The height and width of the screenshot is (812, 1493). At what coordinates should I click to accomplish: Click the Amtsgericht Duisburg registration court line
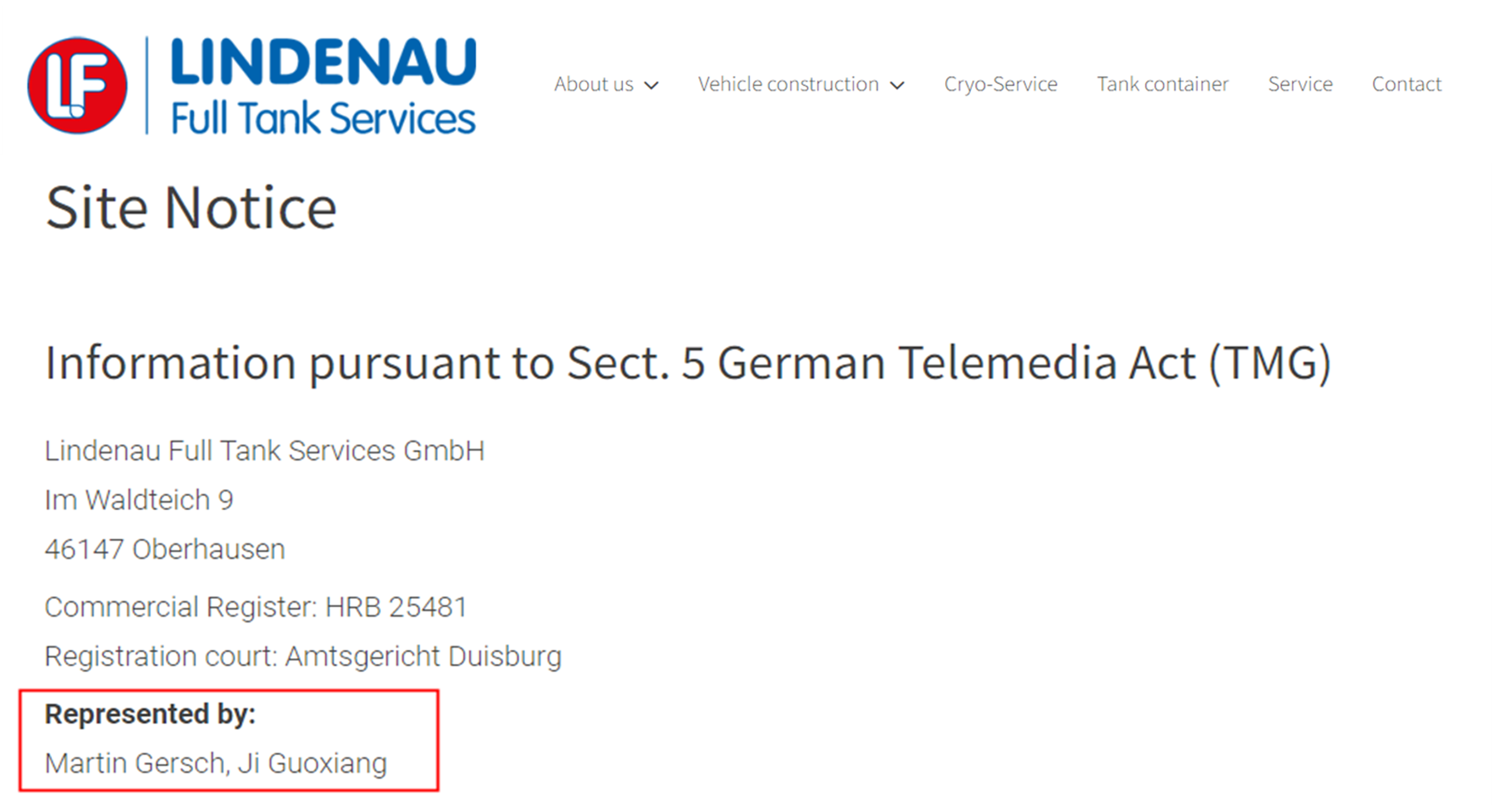pyautogui.click(x=303, y=657)
